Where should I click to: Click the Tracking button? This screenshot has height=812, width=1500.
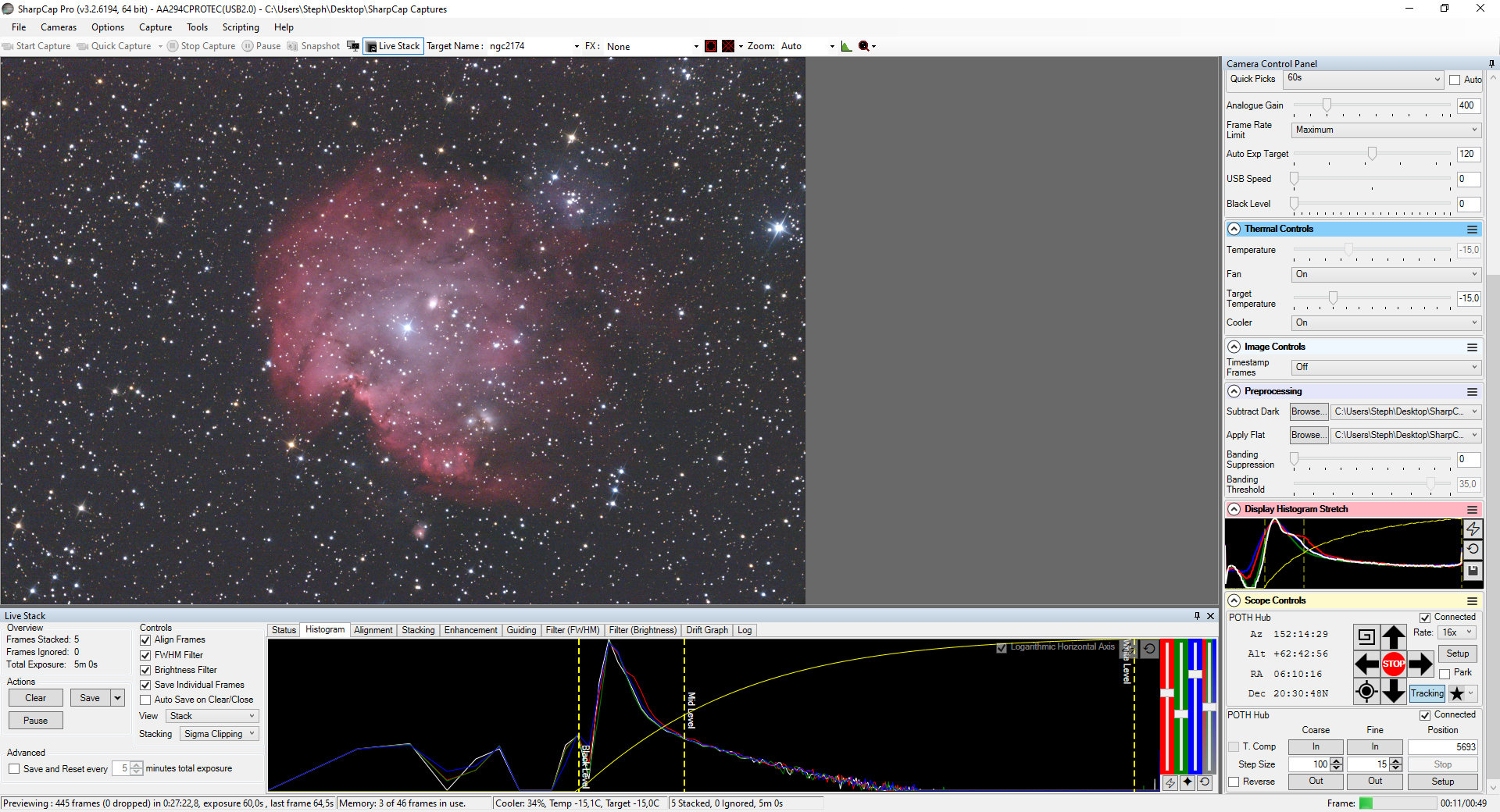1427,693
